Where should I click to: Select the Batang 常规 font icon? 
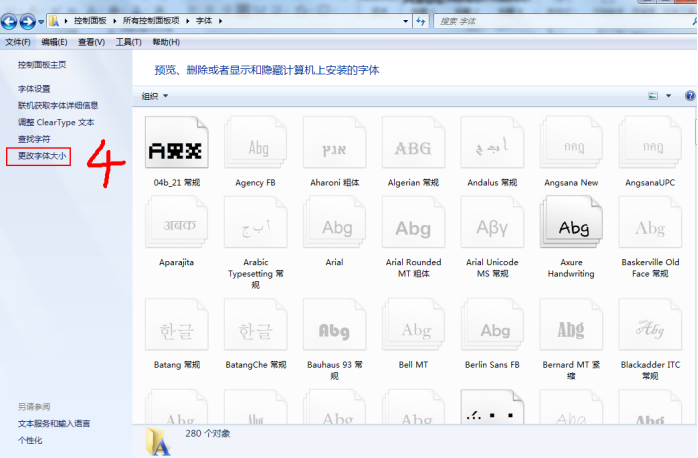[x=177, y=324]
